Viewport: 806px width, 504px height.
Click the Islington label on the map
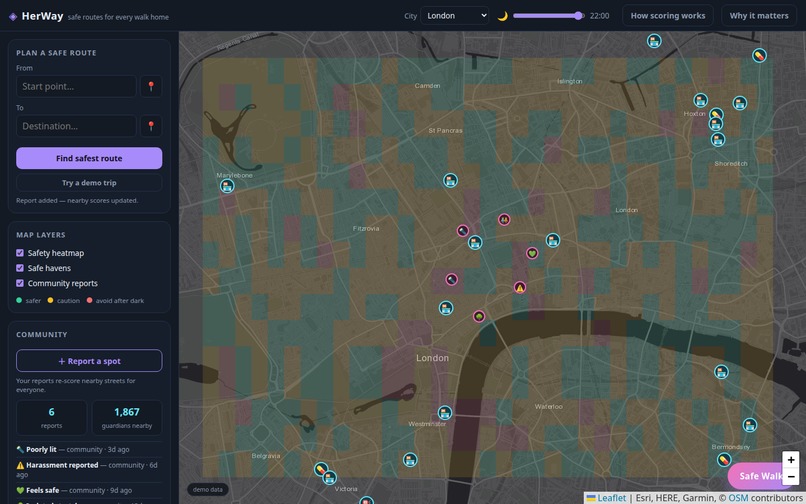[x=570, y=81]
